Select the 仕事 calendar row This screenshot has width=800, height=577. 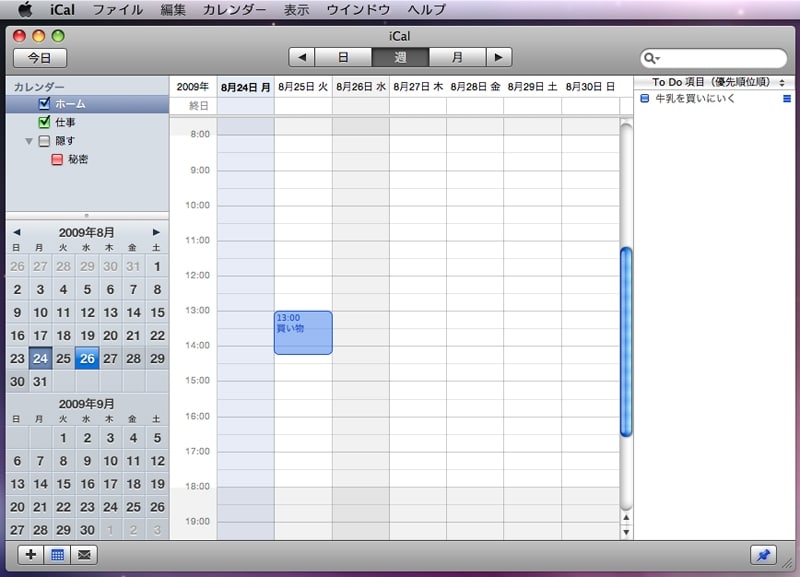coord(87,122)
